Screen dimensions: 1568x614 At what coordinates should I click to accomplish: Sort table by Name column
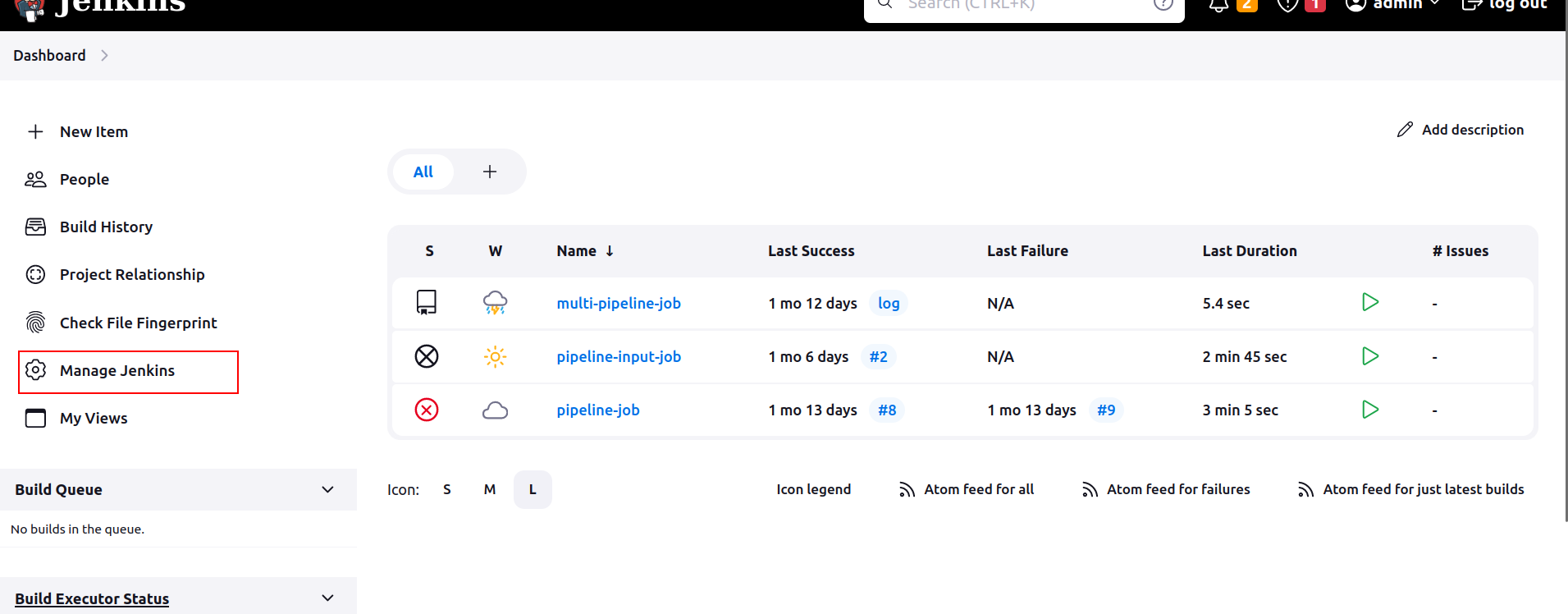point(585,251)
